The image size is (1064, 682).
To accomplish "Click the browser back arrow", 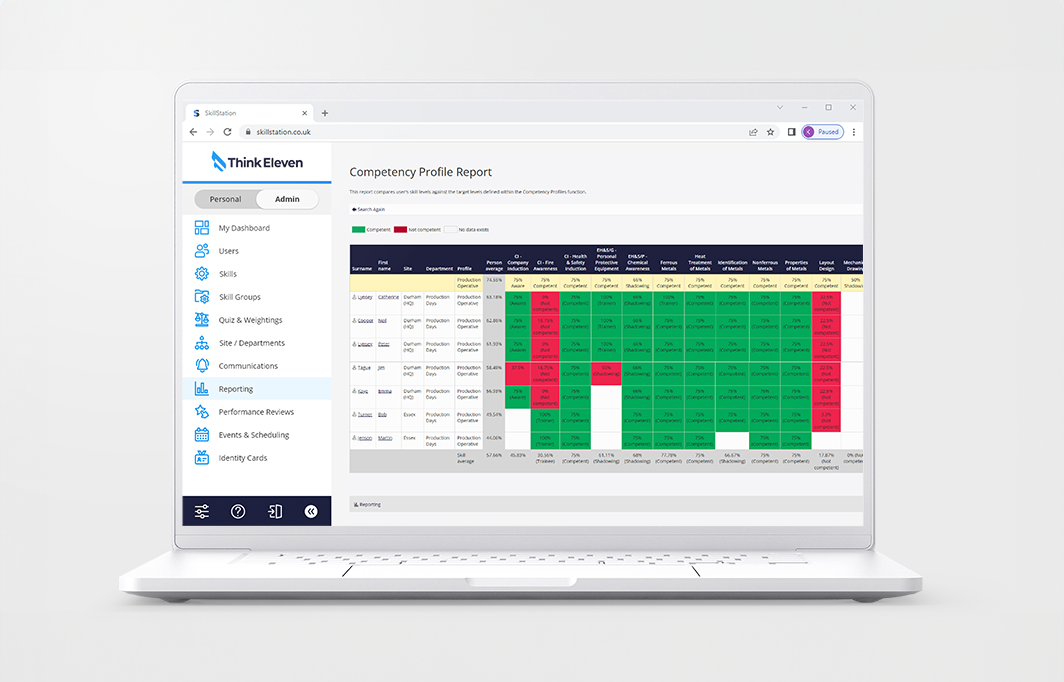I will click(x=194, y=132).
